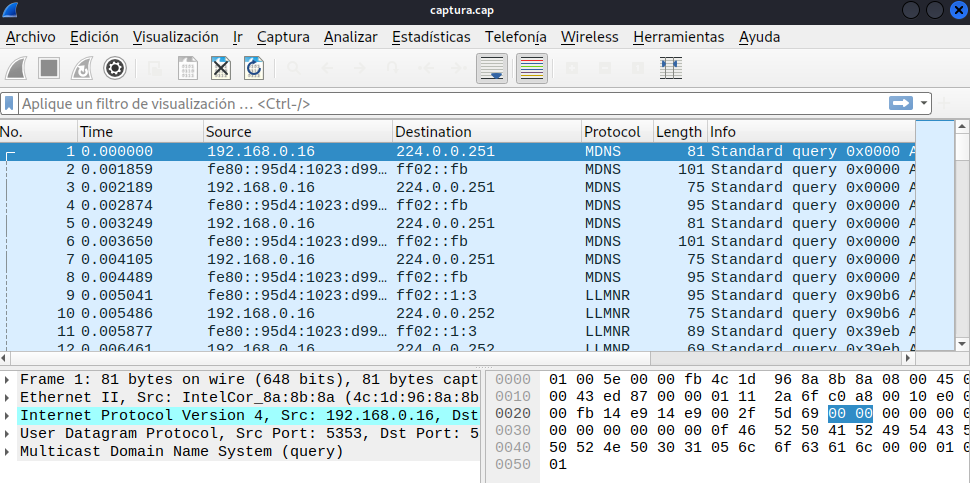Jump to the first packet
970x483 pixels.
coord(426,68)
